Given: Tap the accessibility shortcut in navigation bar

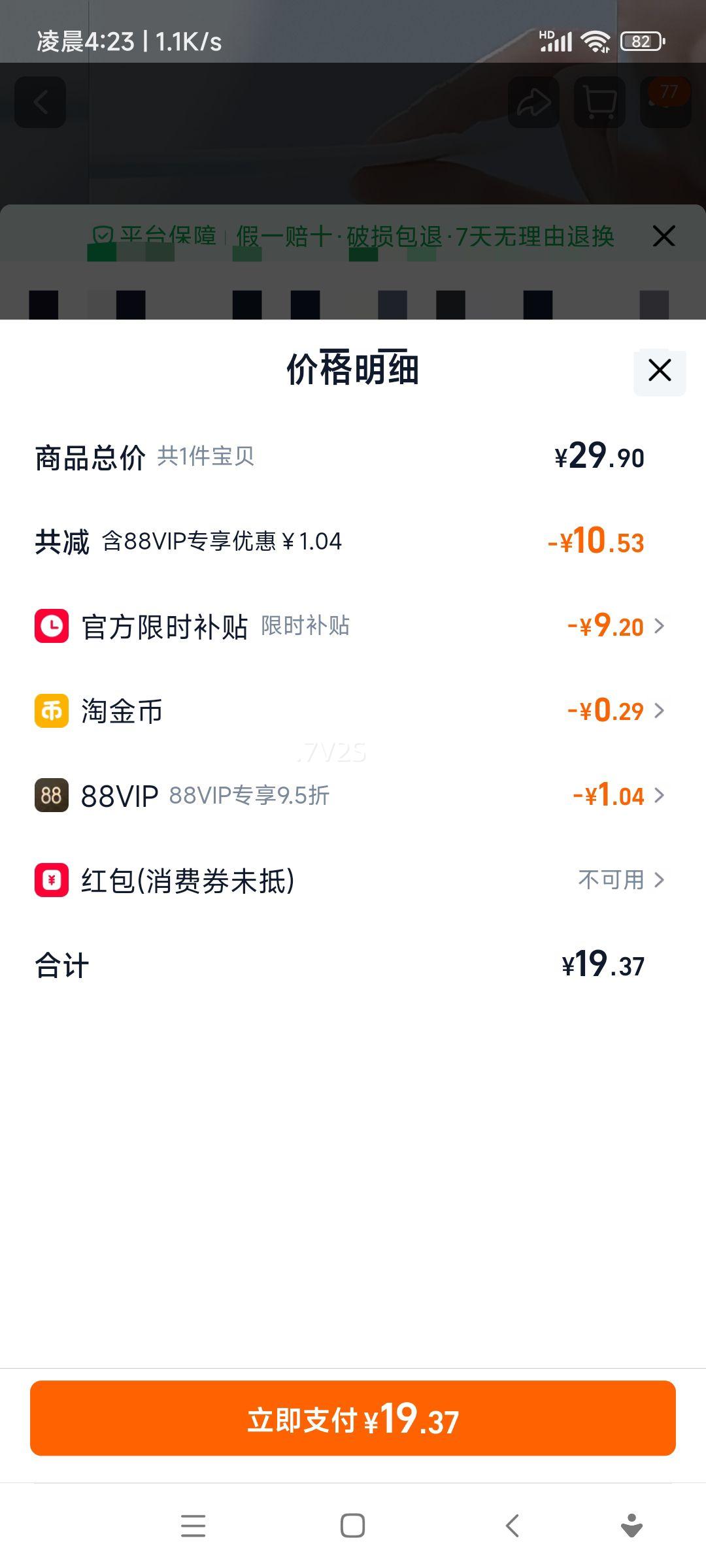Looking at the screenshot, I should (x=631, y=1526).
